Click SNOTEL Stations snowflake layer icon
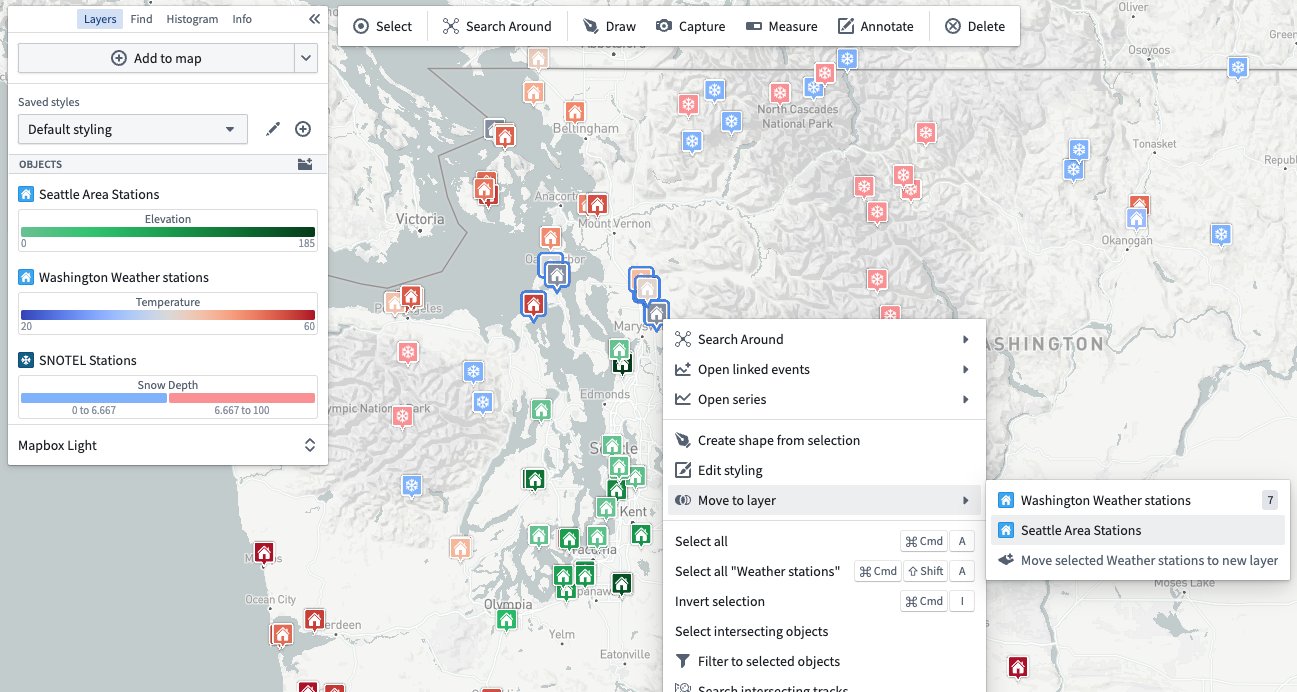 [x=26, y=360]
